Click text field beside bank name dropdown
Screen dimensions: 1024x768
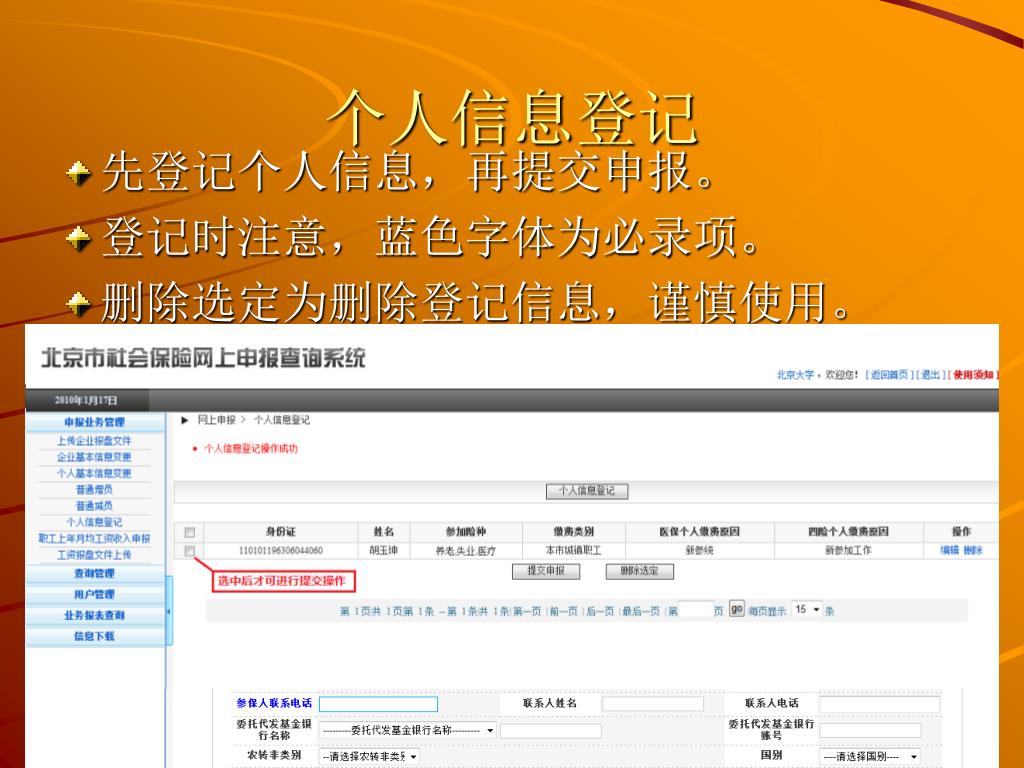551,731
